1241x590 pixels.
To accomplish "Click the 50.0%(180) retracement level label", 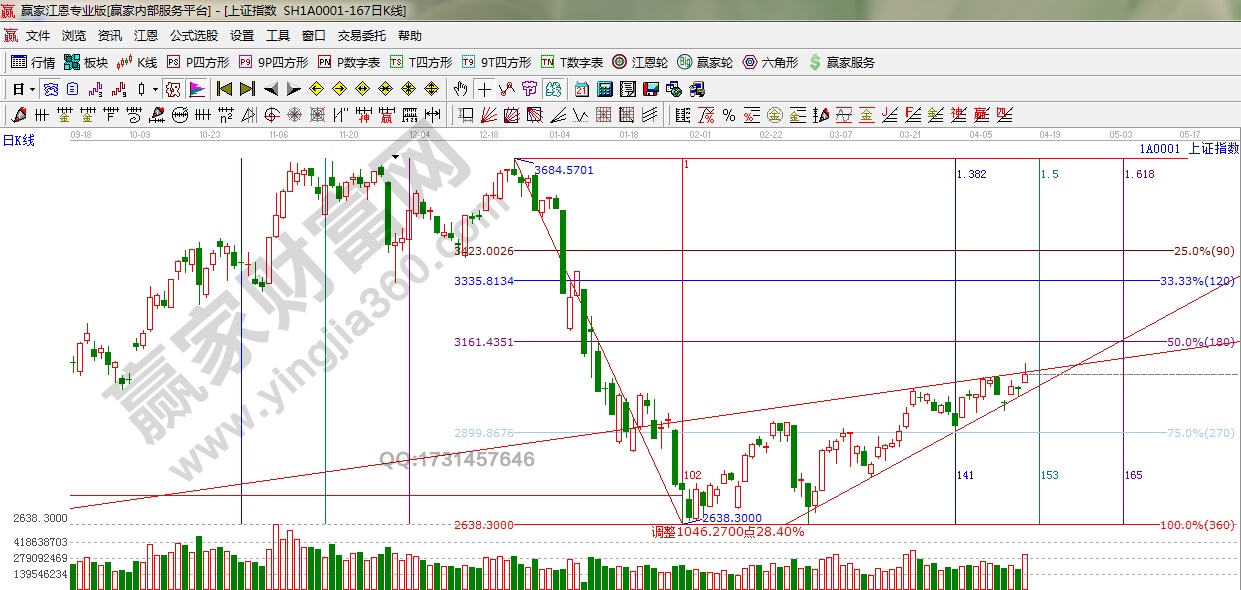I will coord(1200,342).
